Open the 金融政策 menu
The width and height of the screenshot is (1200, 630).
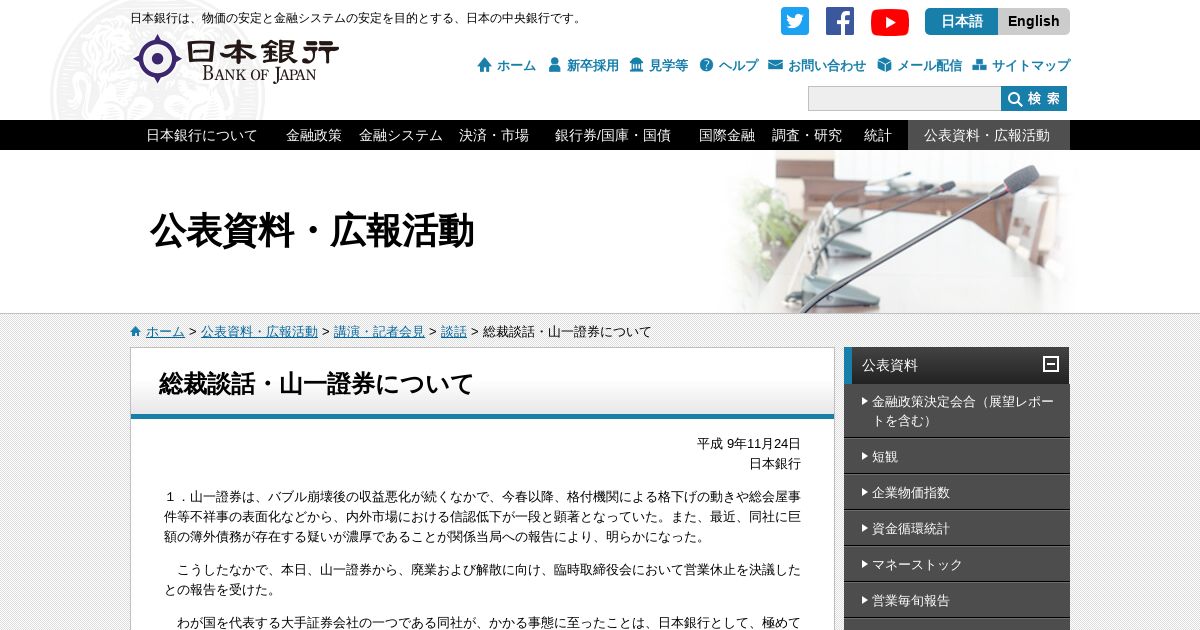314,135
